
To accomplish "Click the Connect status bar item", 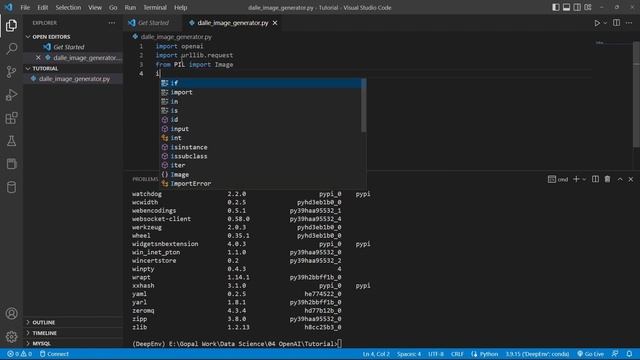I will 54,354.
